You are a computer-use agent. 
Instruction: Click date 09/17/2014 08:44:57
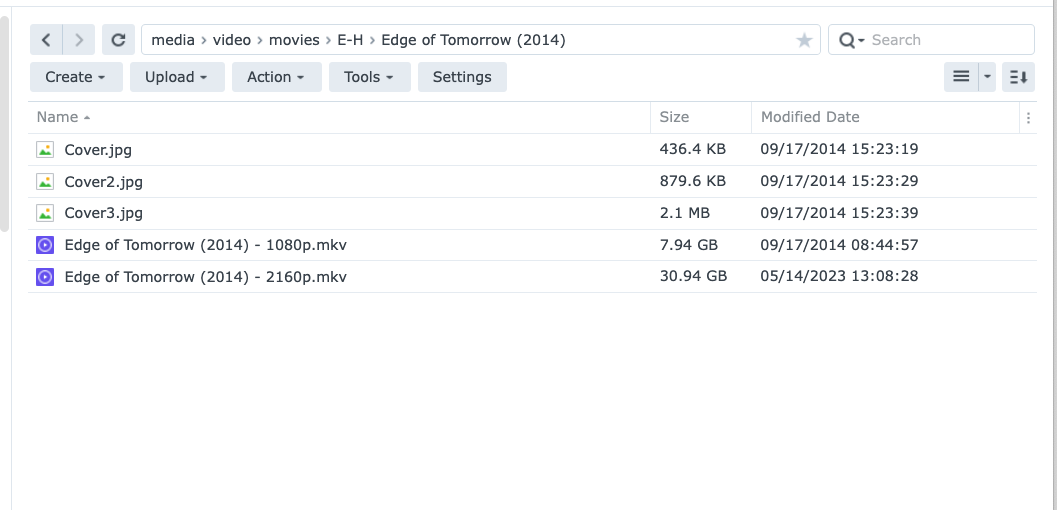pyautogui.click(x=839, y=245)
